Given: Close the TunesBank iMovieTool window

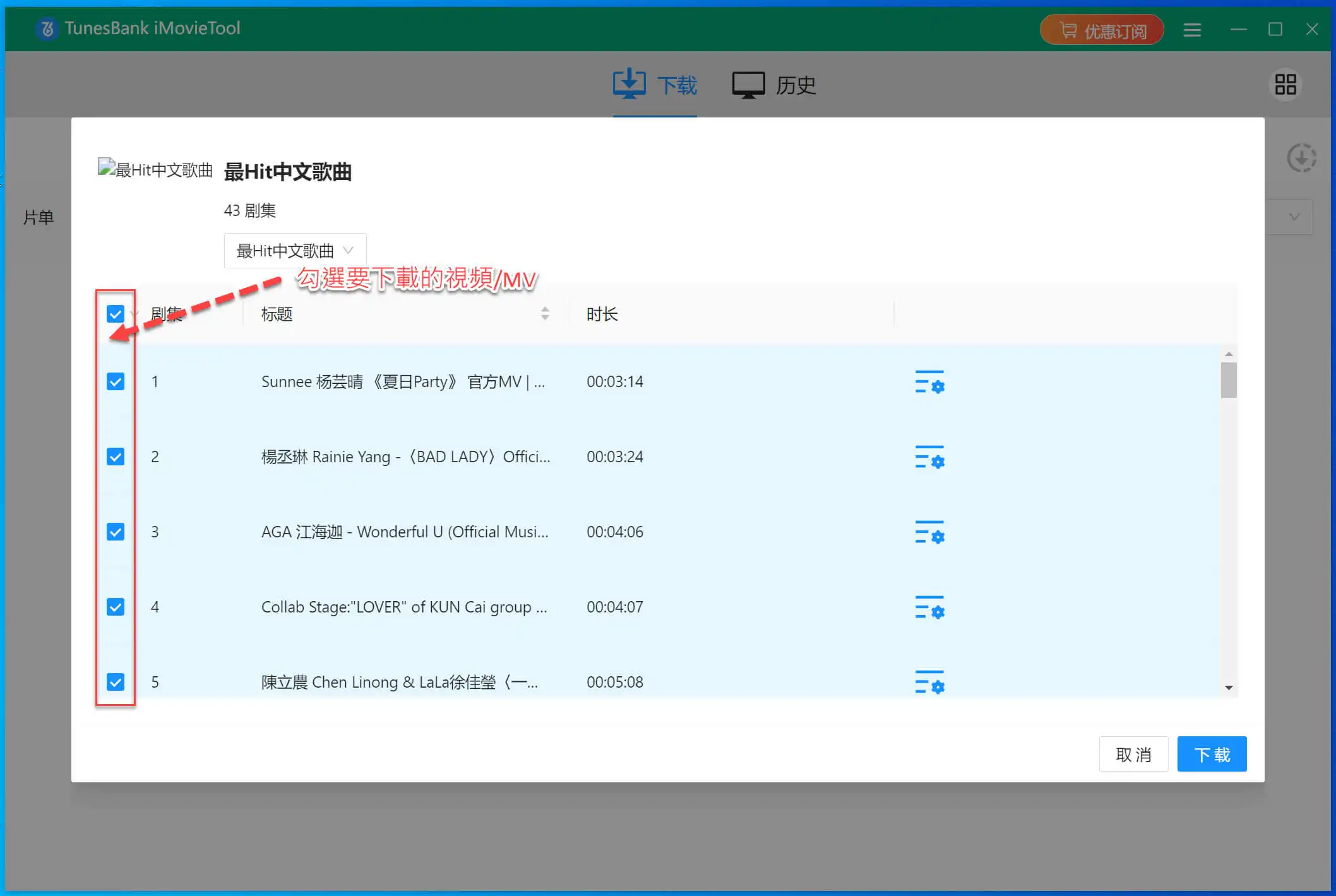Looking at the screenshot, I should [1312, 30].
